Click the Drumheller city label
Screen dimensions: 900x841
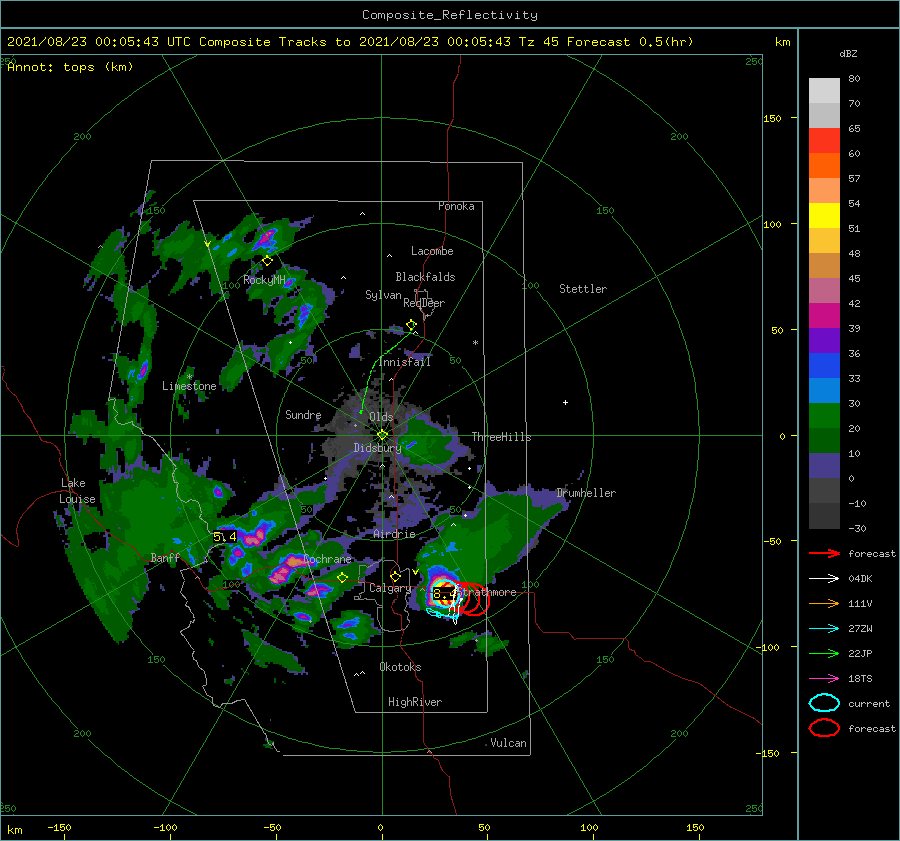pos(586,493)
